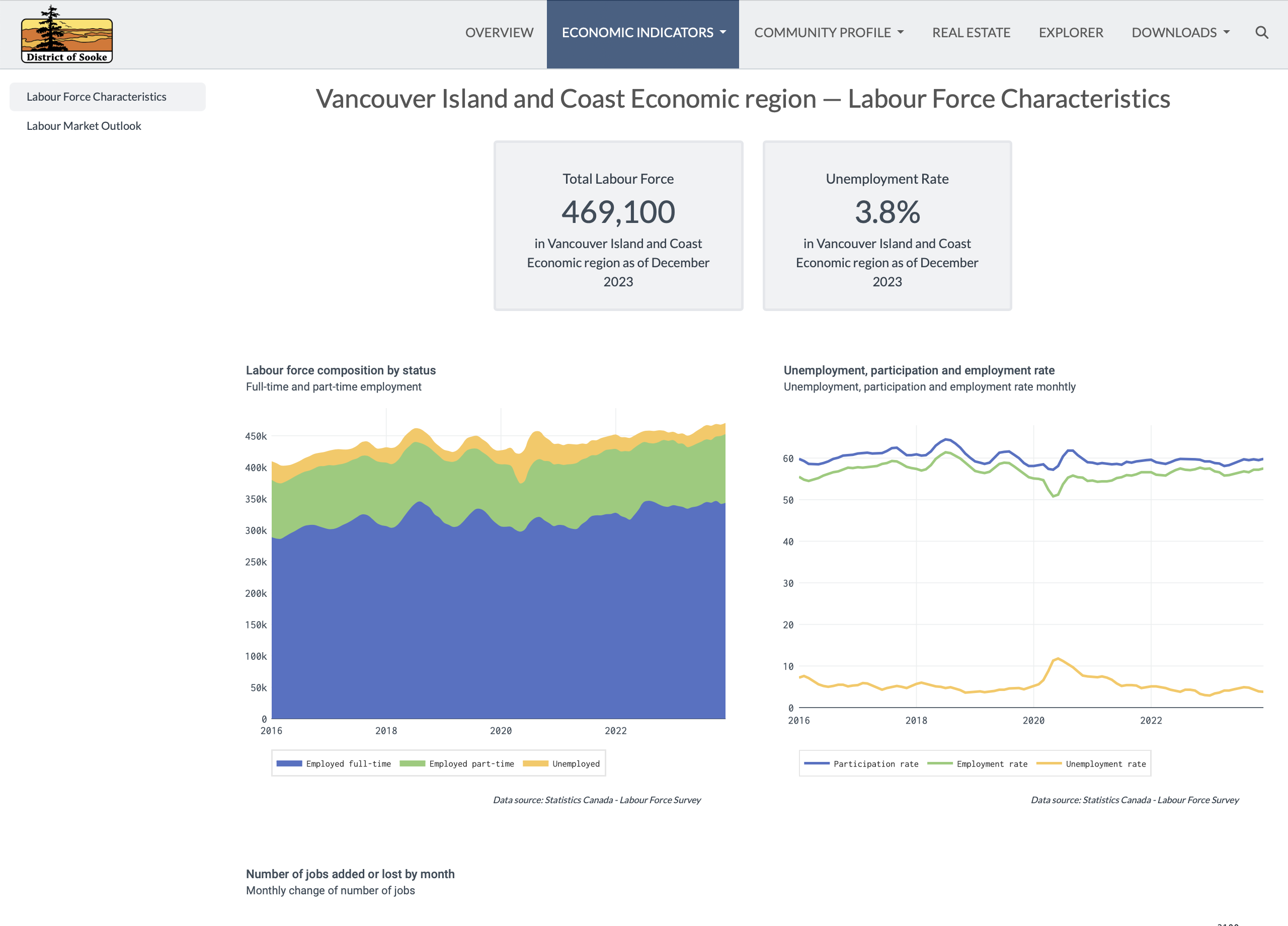Hide the Unemployed series via legend

[561, 763]
